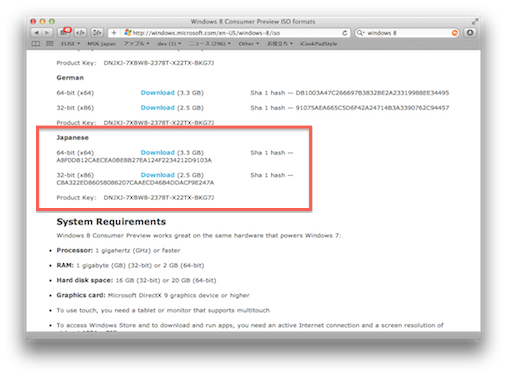507x376 pixels.
Task: Expand the ELISE bookmarks folder
Action: (71, 44)
